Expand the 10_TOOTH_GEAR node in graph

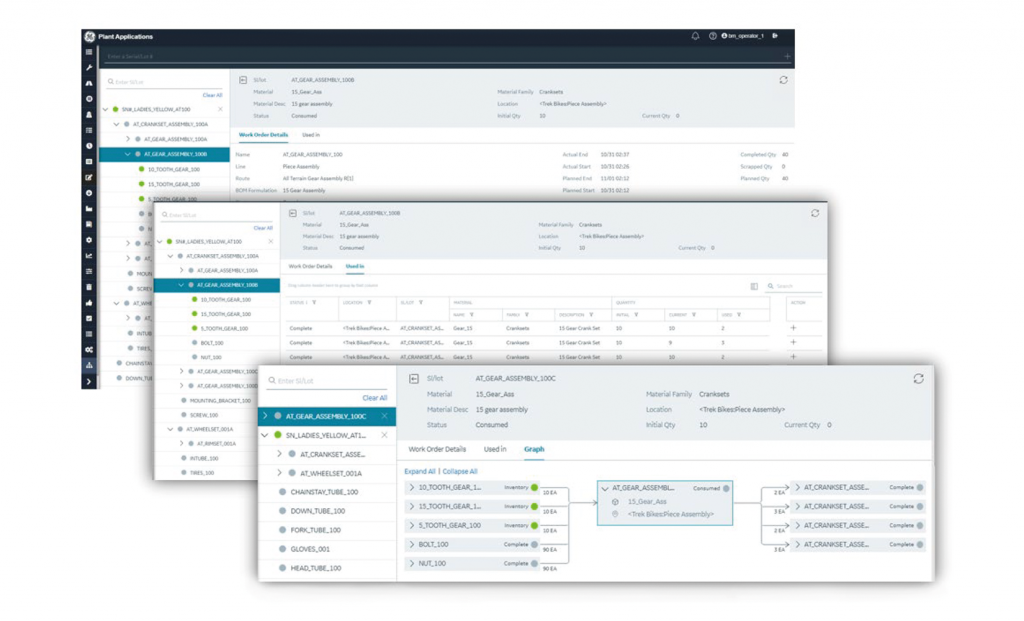(x=411, y=487)
